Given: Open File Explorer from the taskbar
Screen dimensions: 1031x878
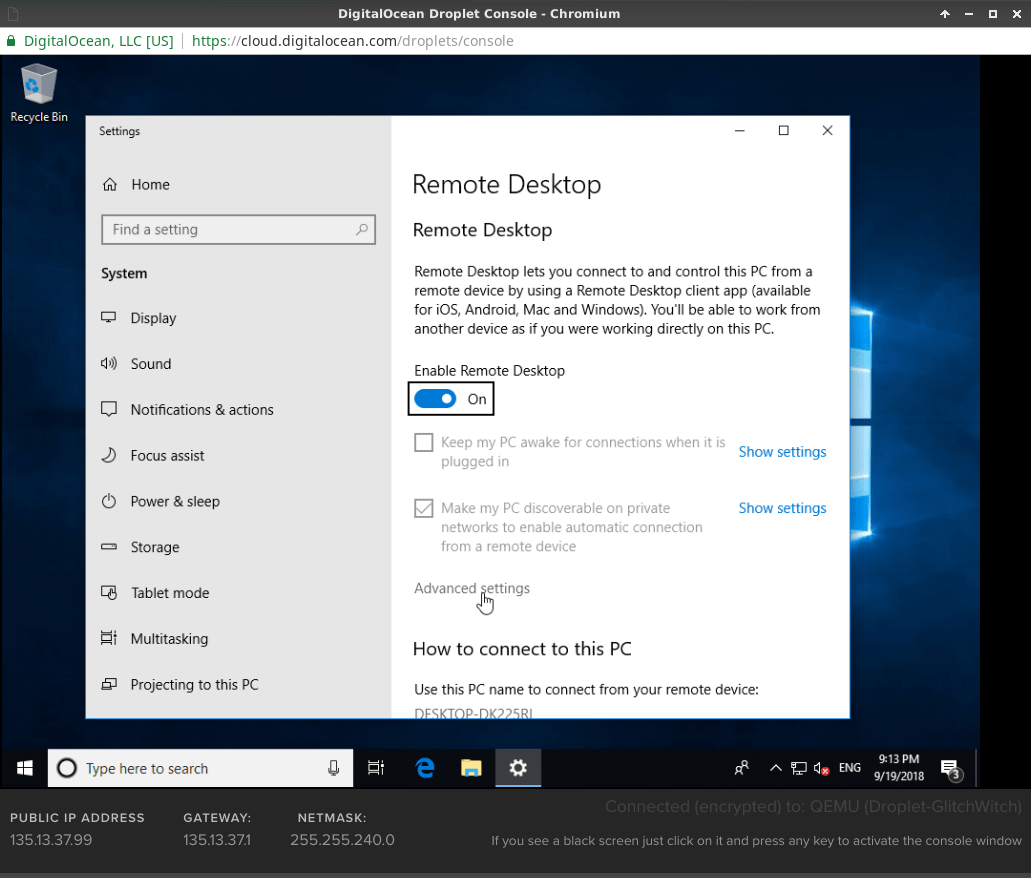Looking at the screenshot, I should [x=471, y=768].
